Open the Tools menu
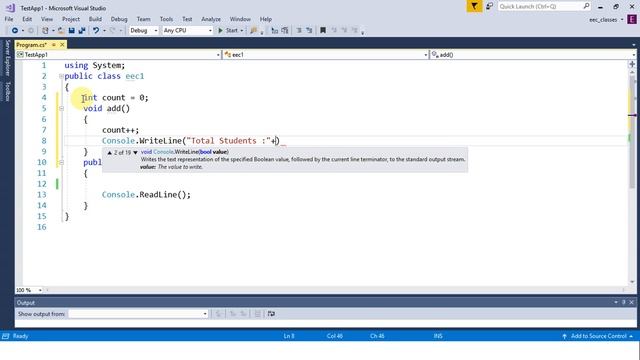Screen dimensions: 640x360 166,19
